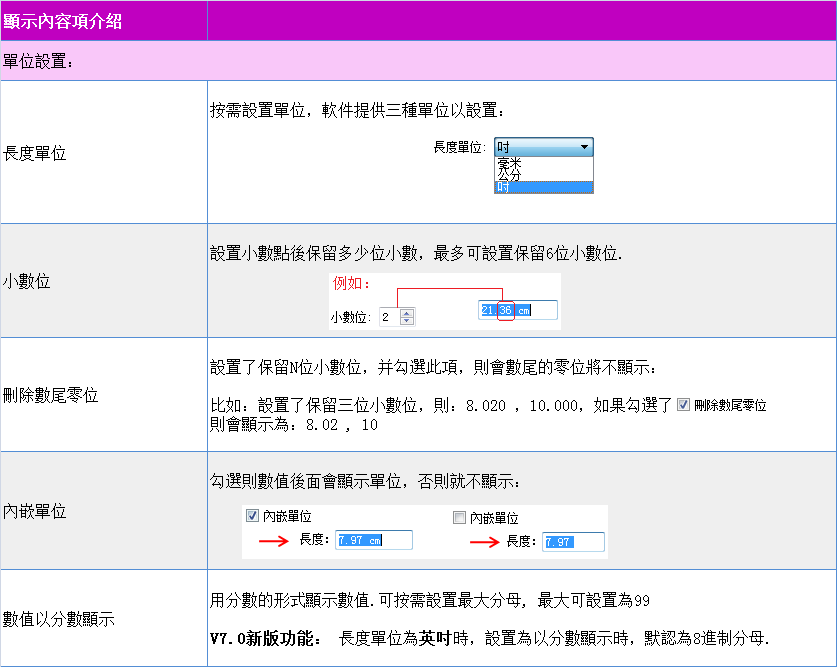The height and width of the screenshot is (667, 837).
Task: Click the 單位設置 section heading
Action: click(38, 61)
